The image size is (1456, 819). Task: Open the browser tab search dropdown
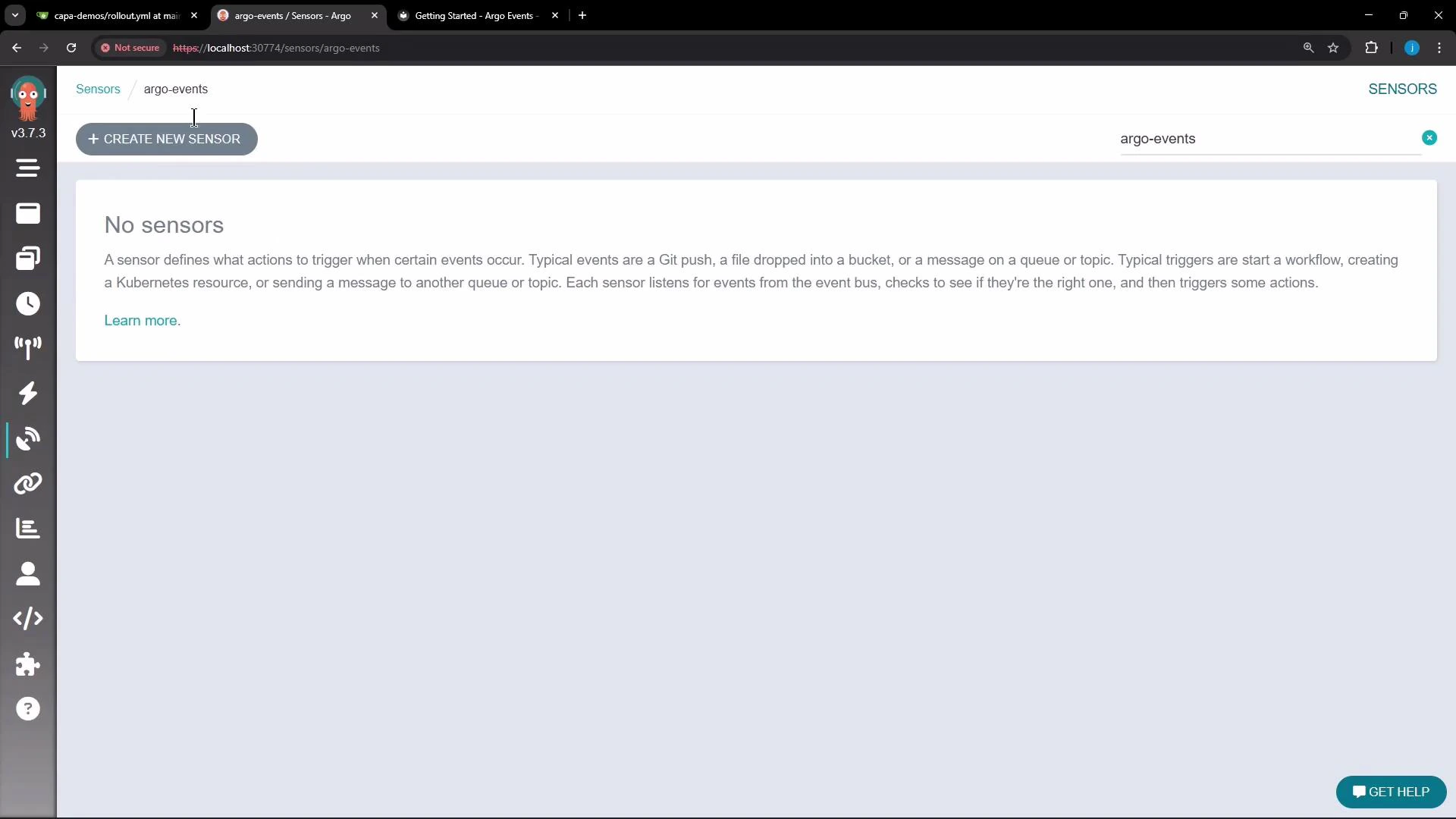[x=14, y=15]
